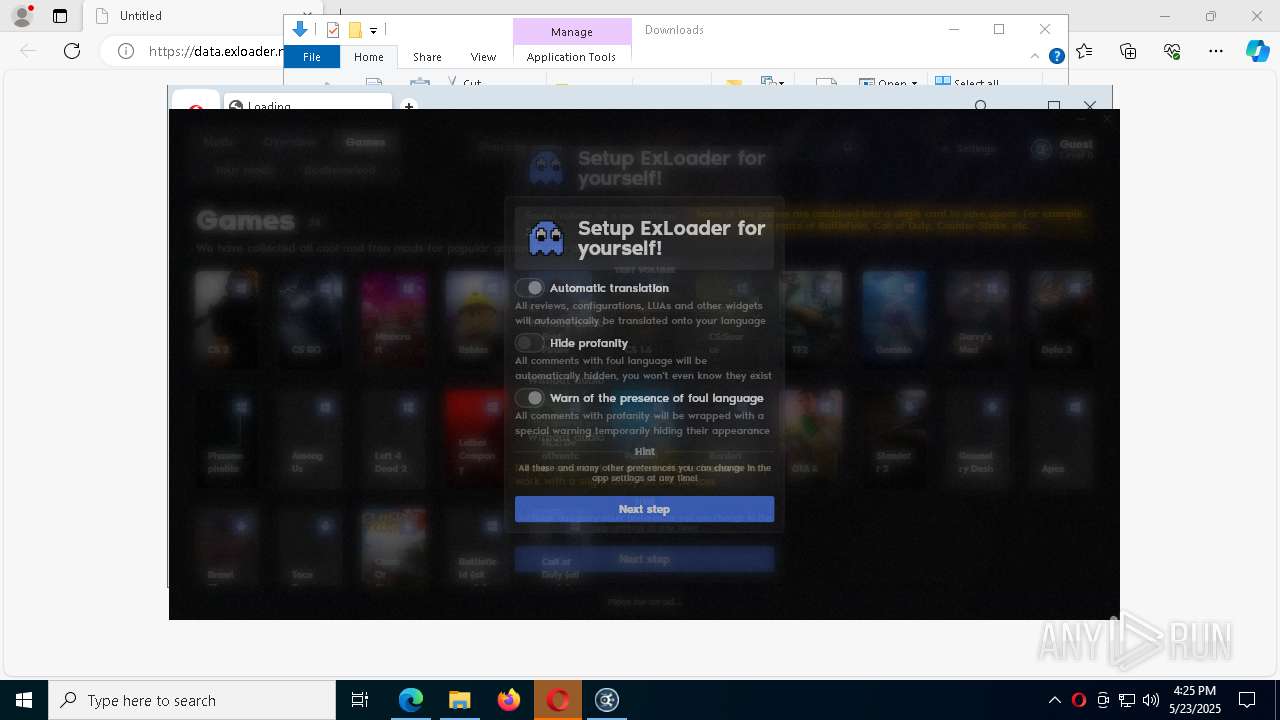Launch Firefox from taskbar
This screenshot has height=720, width=1280.
pyautogui.click(x=509, y=700)
